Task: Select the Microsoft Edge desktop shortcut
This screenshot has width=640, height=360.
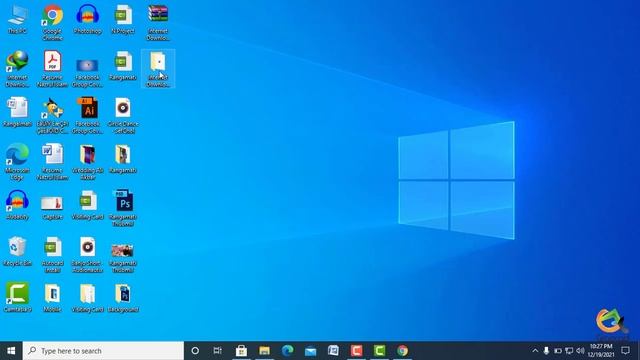Action: click(x=17, y=162)
